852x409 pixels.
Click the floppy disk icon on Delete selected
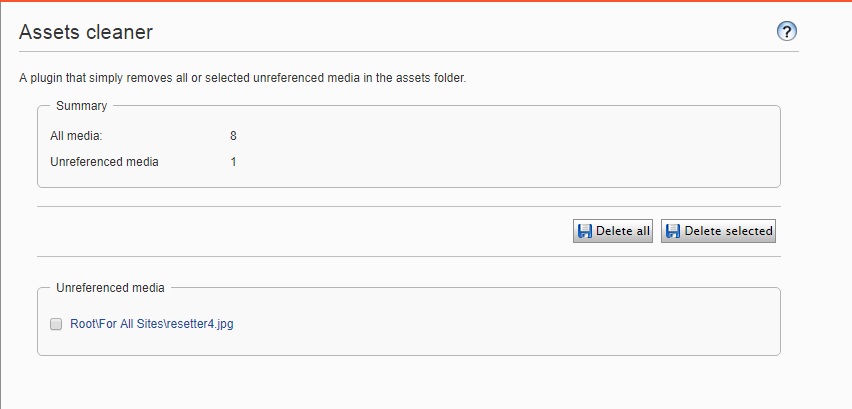coord(672,231)
